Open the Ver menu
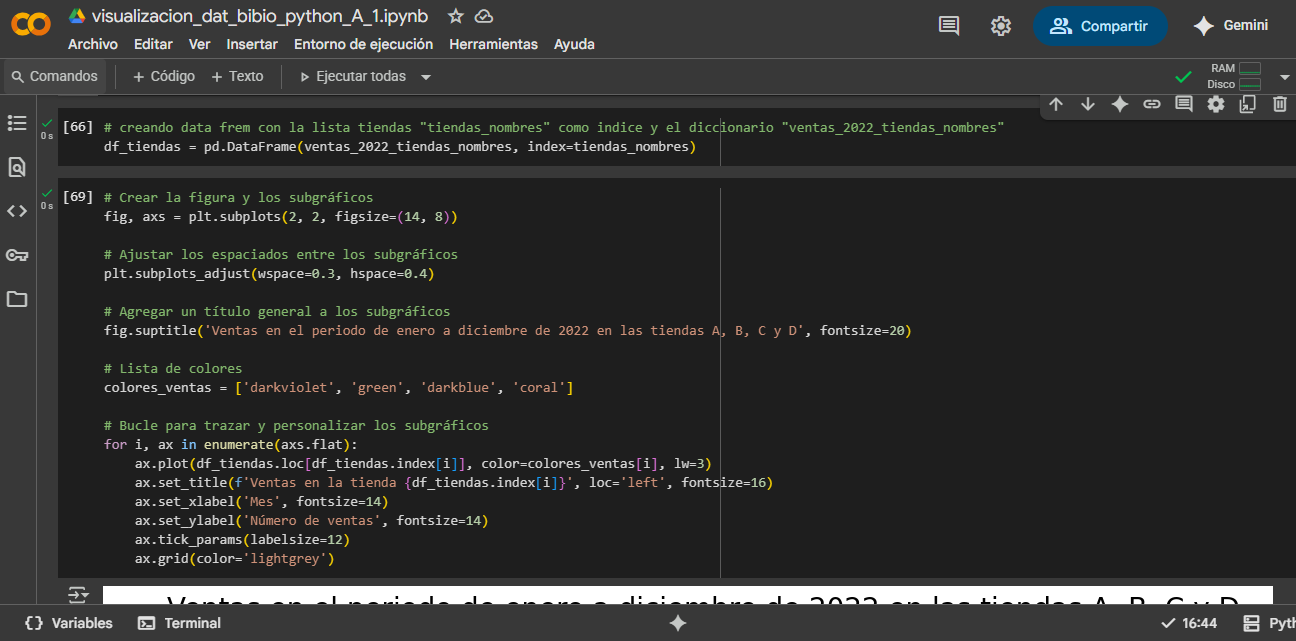Screen dimensions: 1296x641 tap(200, 44)
